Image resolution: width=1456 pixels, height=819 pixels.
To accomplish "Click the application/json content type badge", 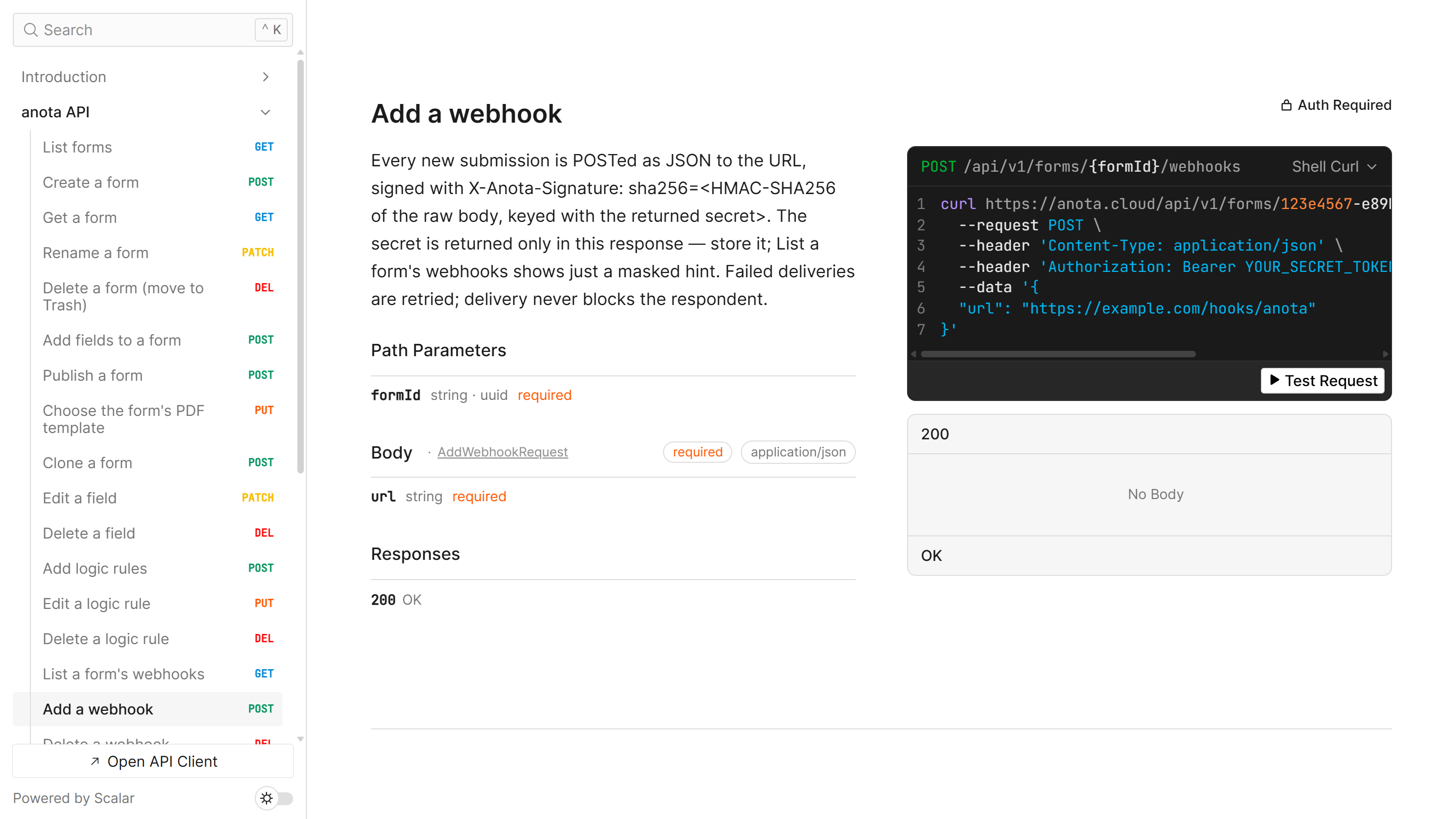I will pyautogui.click(x=797, y=452).
